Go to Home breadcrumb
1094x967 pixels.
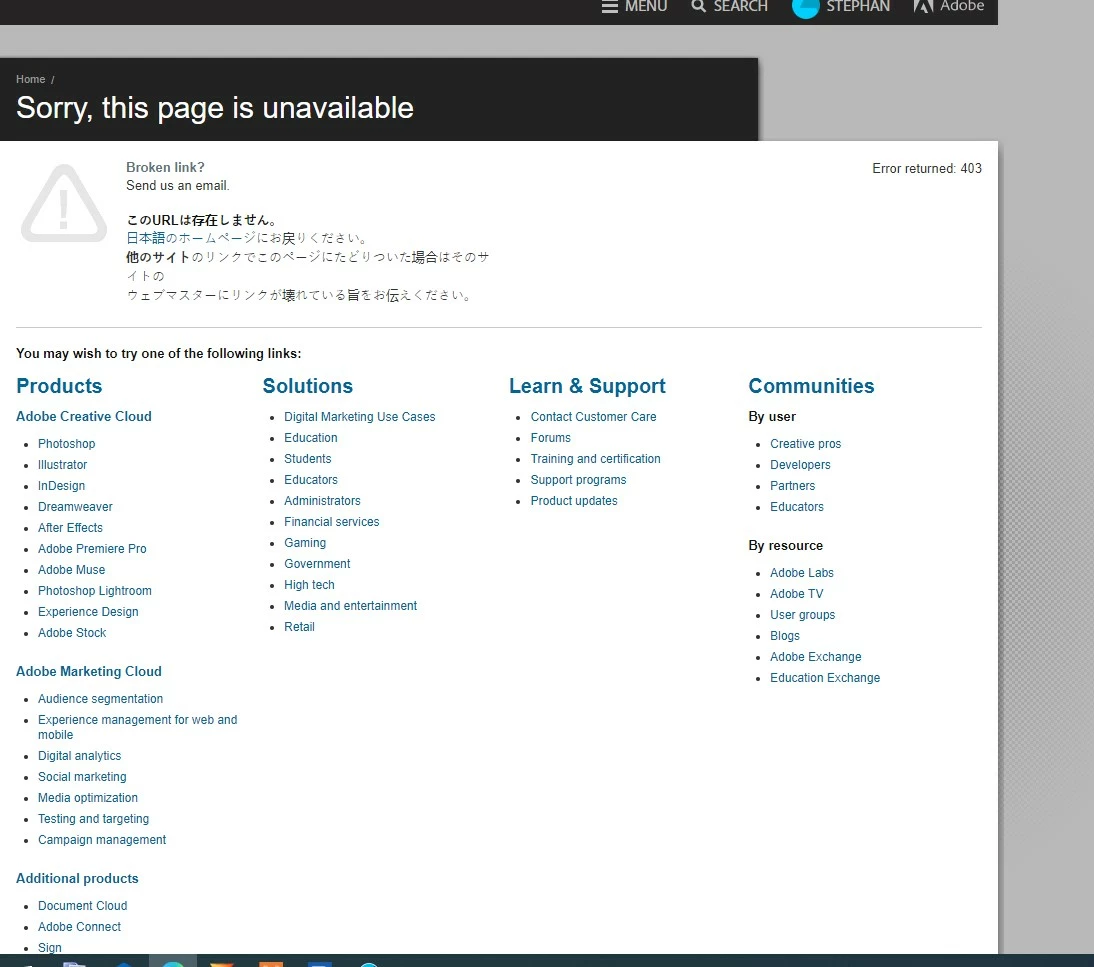tap(31, 80)
